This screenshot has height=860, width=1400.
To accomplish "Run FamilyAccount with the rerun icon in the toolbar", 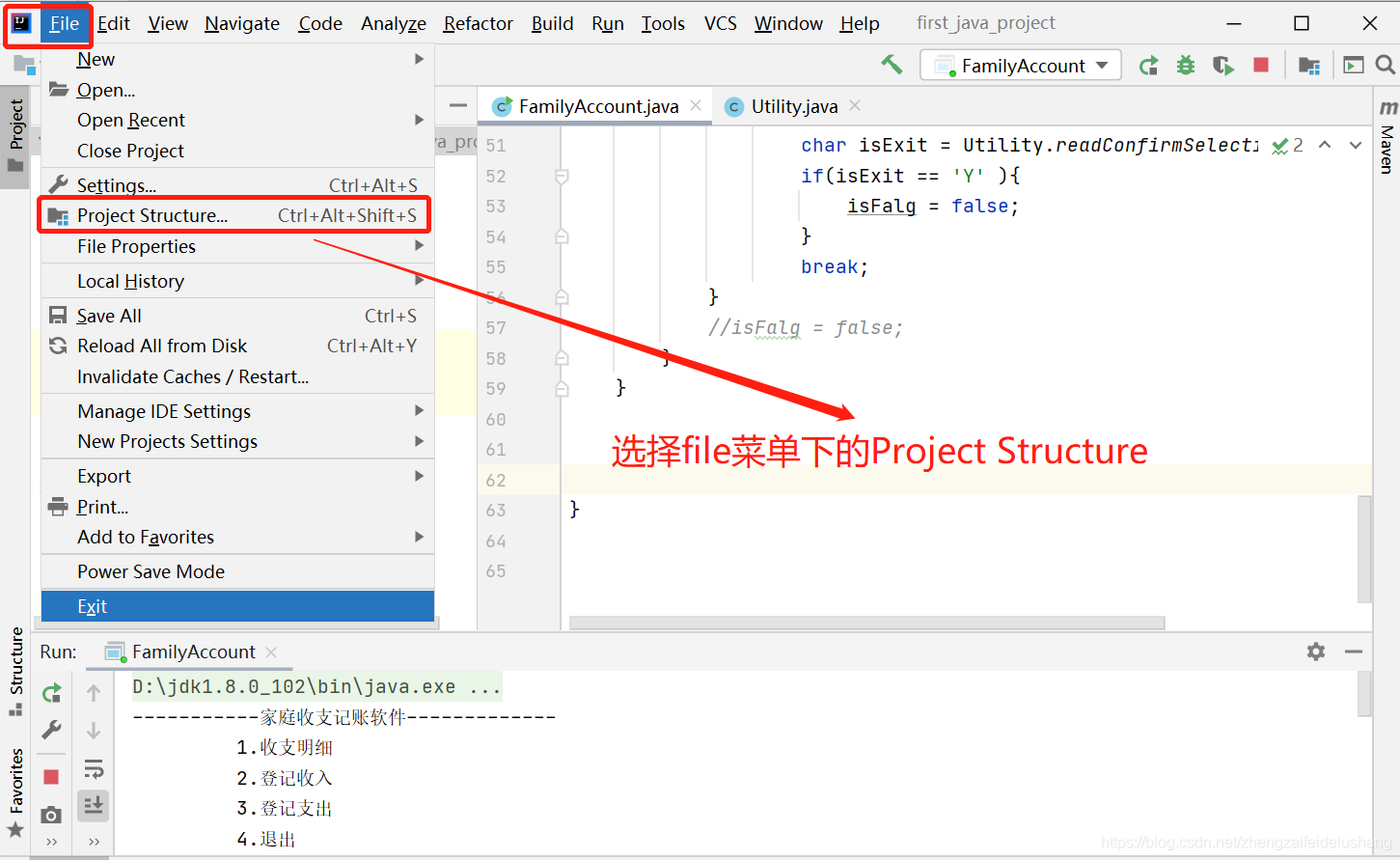I will (x=1148, y=66).
